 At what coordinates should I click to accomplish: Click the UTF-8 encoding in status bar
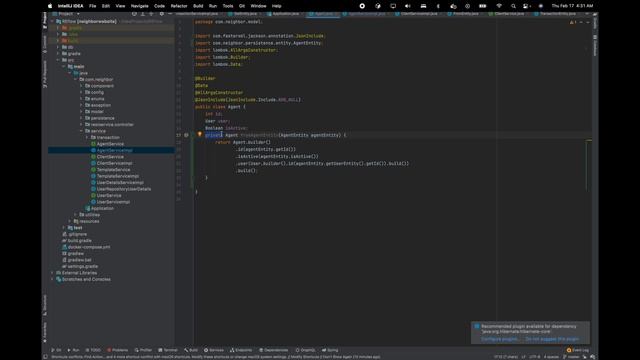point(535,357)
